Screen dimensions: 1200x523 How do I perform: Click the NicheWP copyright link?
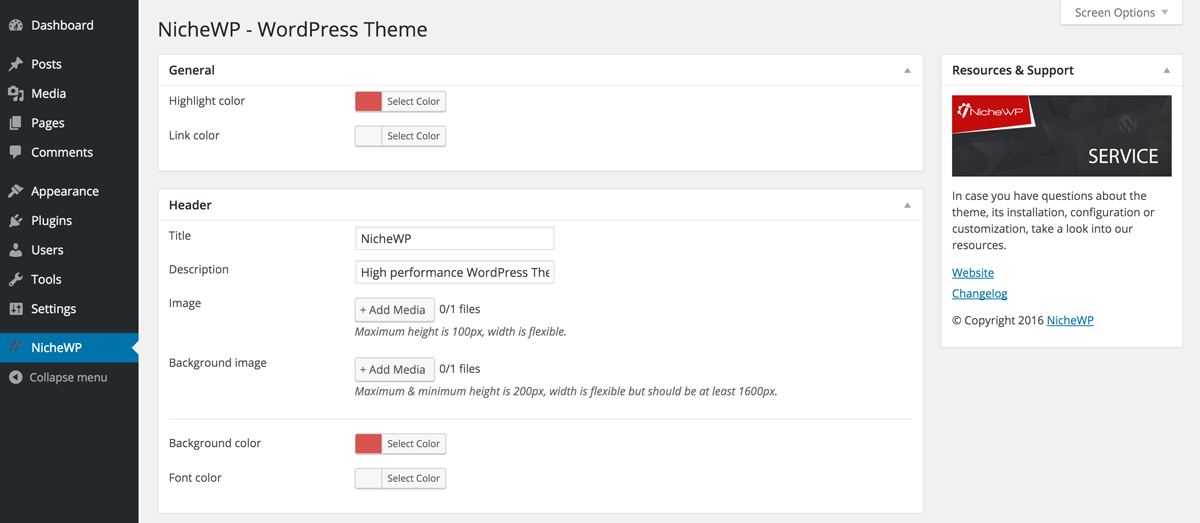1070,320
